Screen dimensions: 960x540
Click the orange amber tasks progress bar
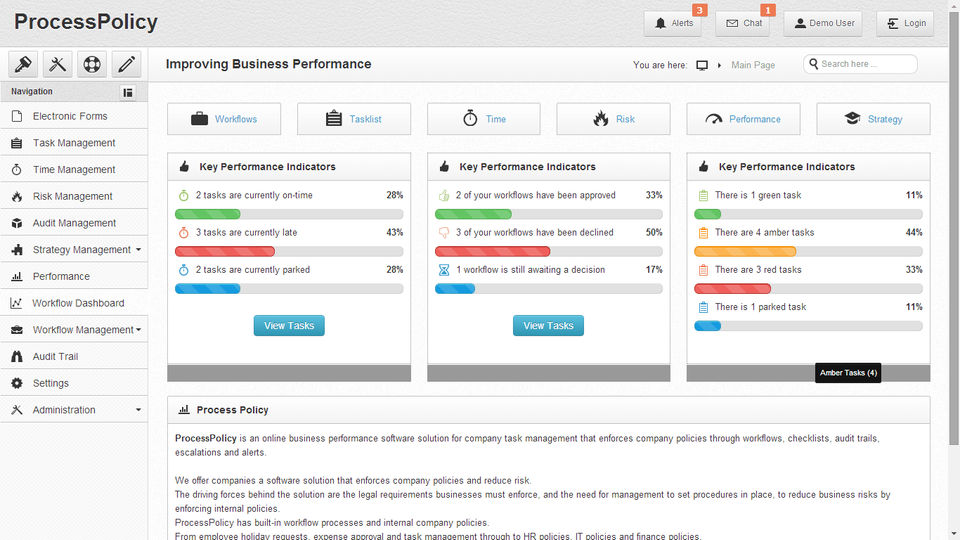click(x=745, y=251)
